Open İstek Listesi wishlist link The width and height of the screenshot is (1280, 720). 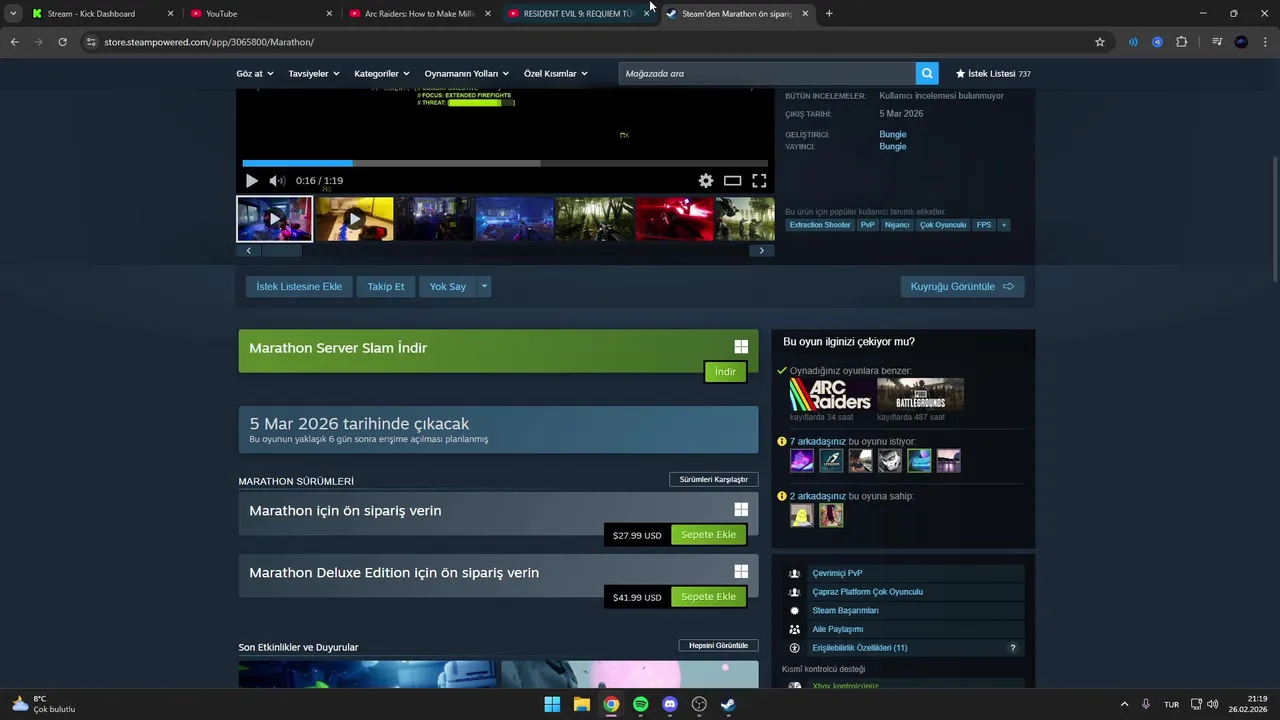(992, 73)
